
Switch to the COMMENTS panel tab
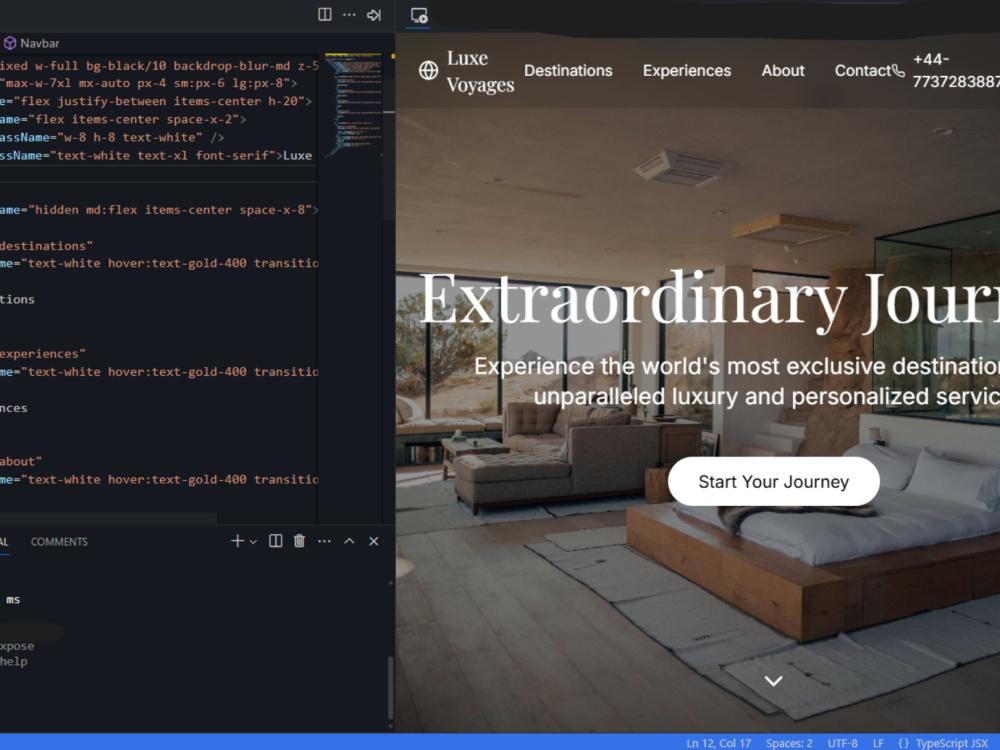tap(59, 541)
